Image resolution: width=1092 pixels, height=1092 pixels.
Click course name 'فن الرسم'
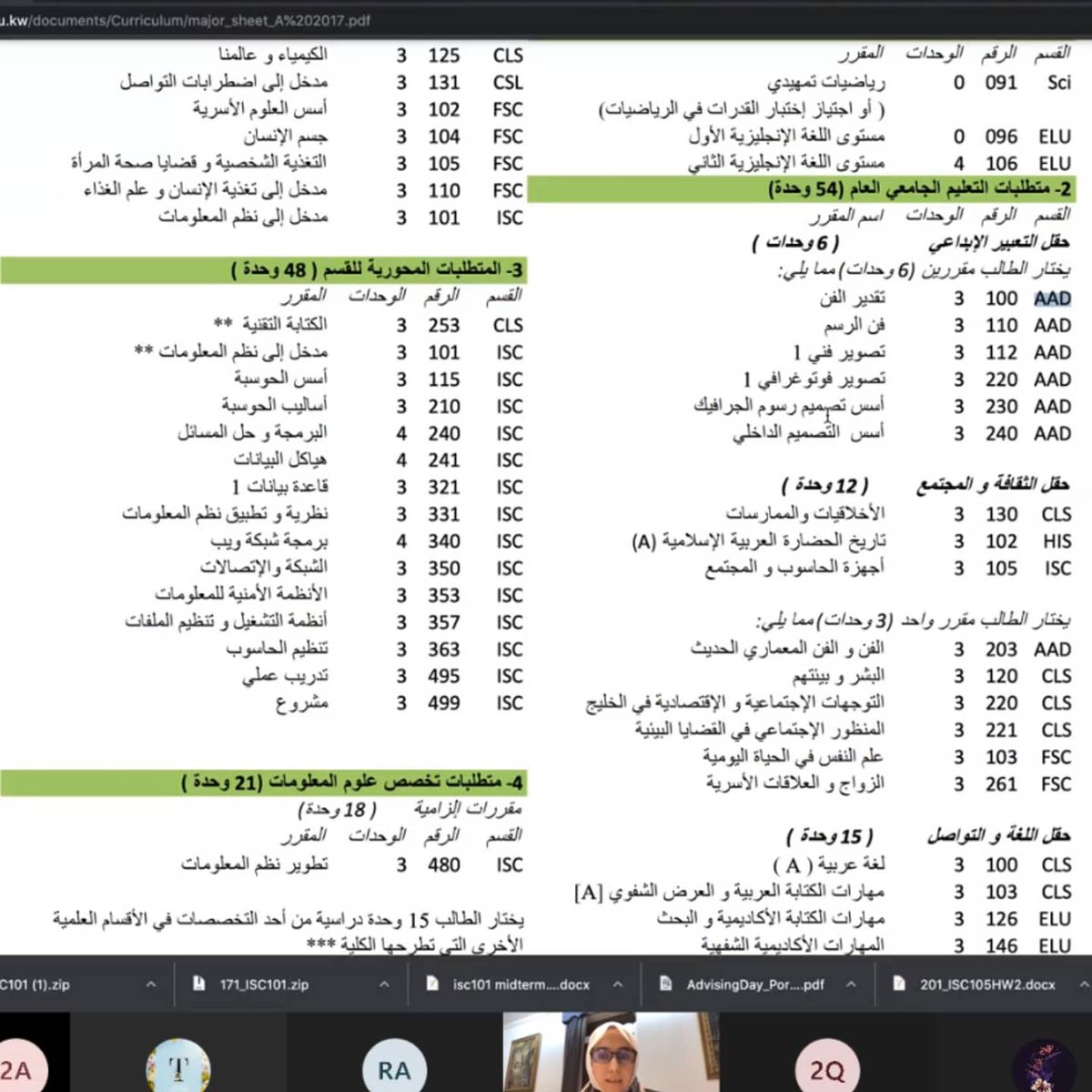(x=854, y=325)
